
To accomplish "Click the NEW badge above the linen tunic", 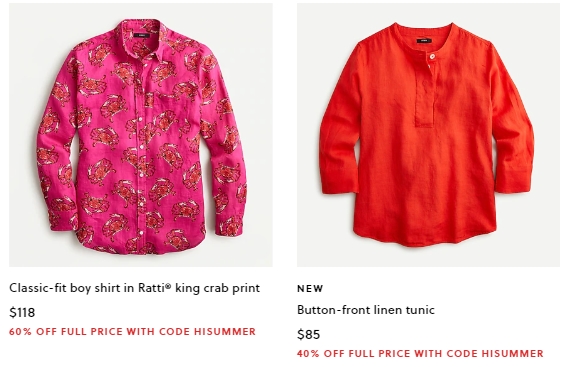I will click(x=310, y=289).
